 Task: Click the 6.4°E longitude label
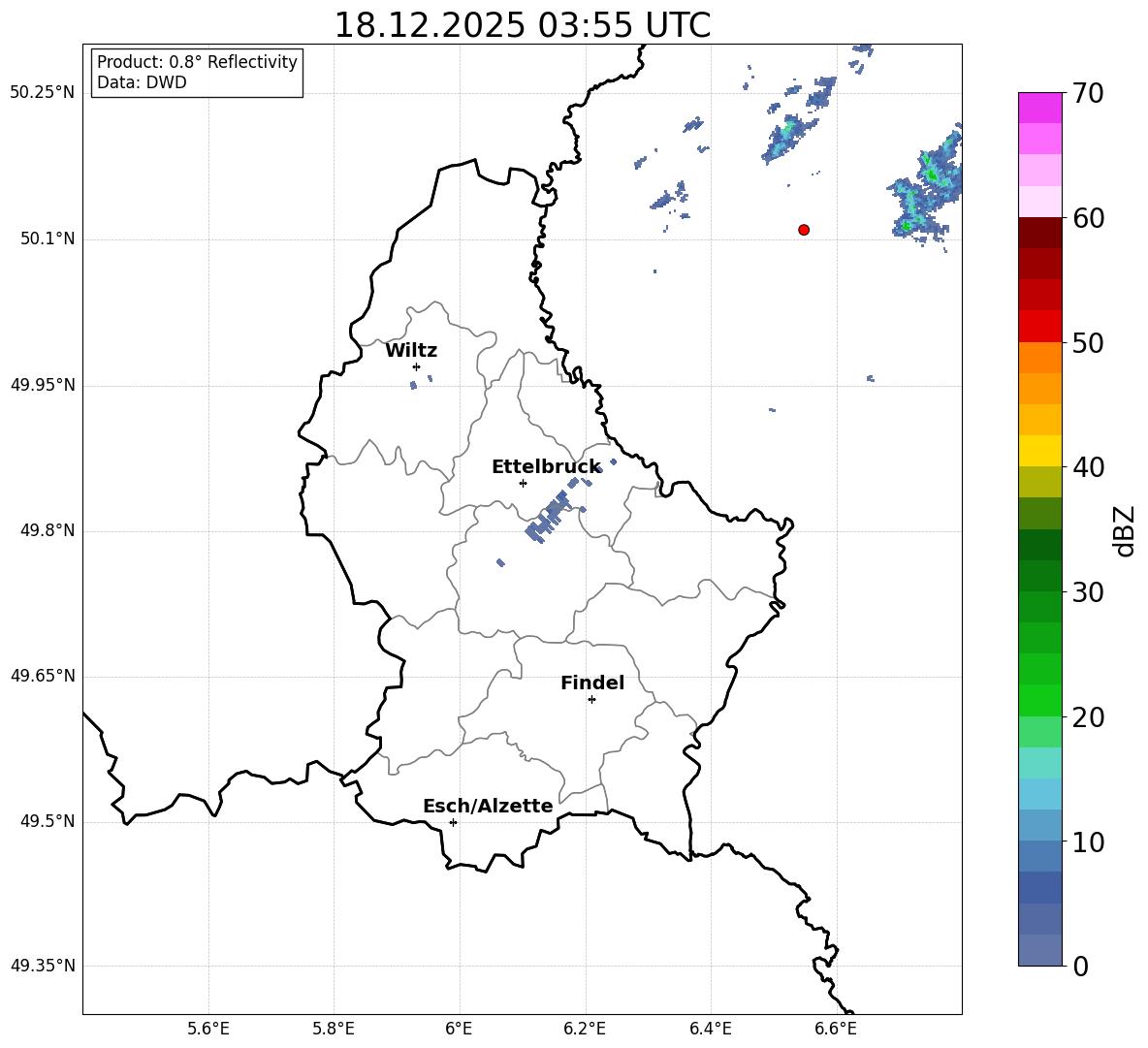pyautogui.click(x=710, y=1029)
